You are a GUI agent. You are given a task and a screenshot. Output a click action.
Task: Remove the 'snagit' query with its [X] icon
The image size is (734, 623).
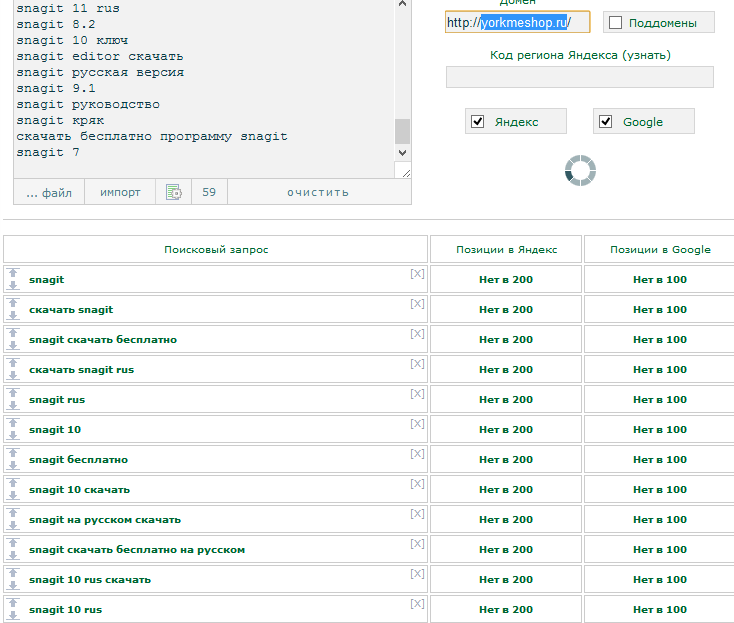[x=417, y=274]
